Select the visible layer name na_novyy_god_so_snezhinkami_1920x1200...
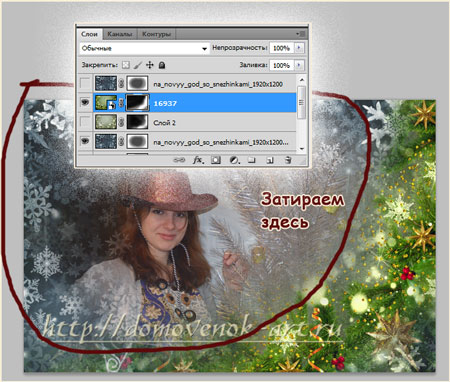 click(221, 142)
